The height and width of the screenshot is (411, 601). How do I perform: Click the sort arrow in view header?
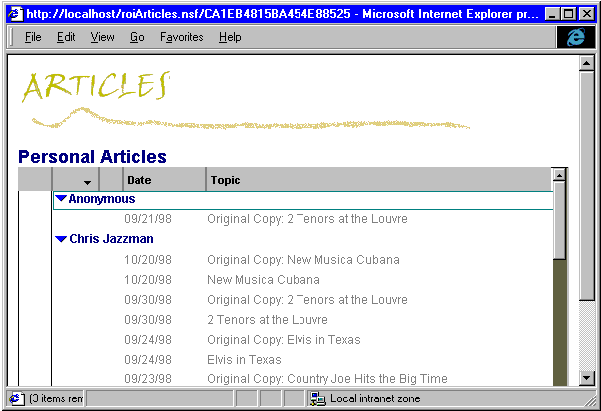tap(87, 181)
